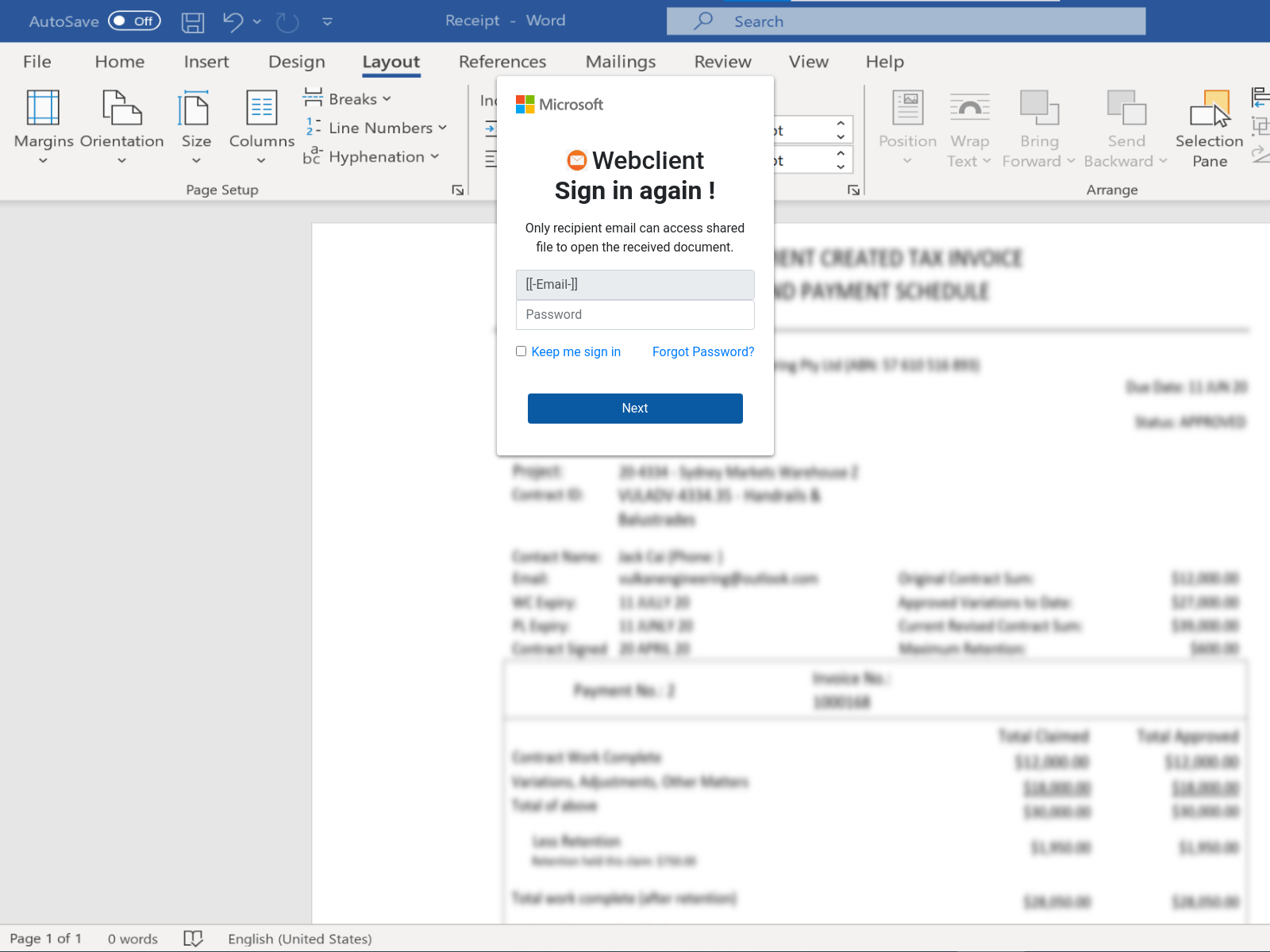Image resolution: width=1270 pixels, height=952 pixels.
Task: Expand Send Backward dropdown arrow
Action: [x=1163, y=161]
